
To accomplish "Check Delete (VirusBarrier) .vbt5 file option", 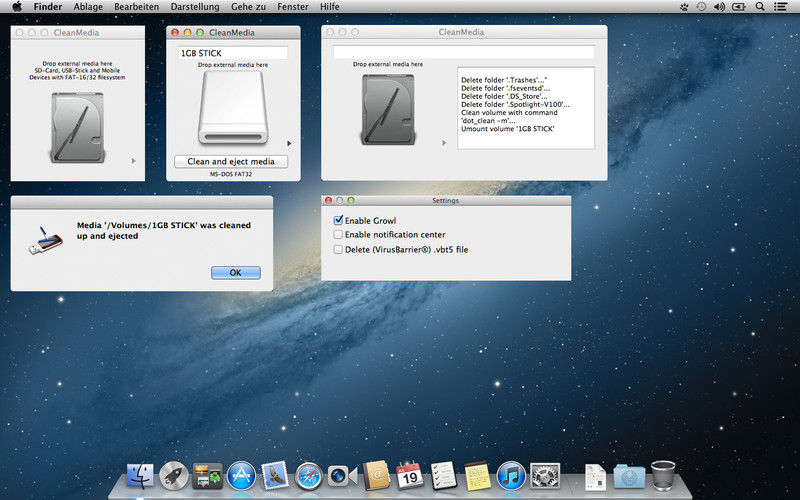I will [x=338, y=250].
